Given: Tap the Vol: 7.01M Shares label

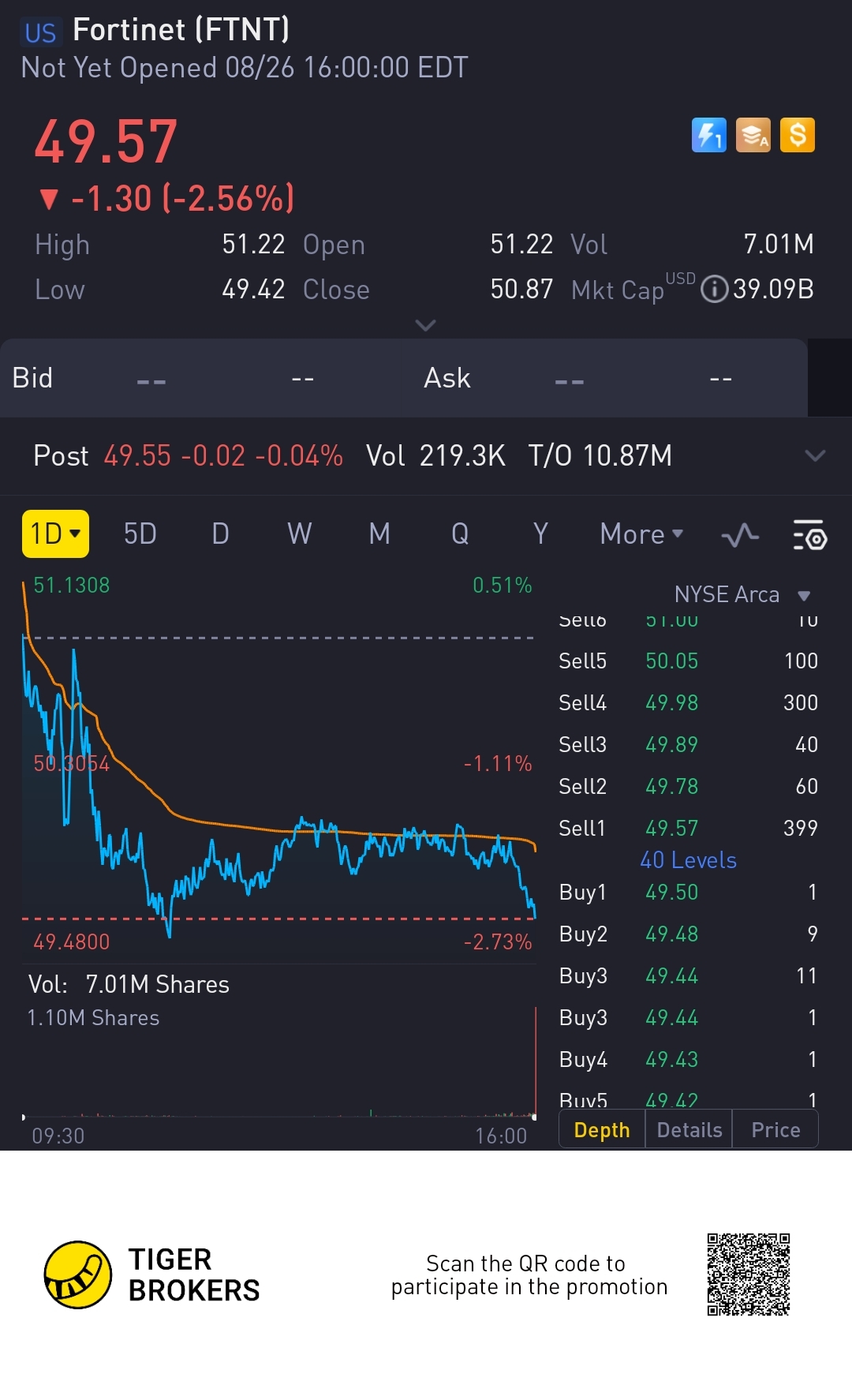Looking at the screenshot, I should (x=129, y=984).
